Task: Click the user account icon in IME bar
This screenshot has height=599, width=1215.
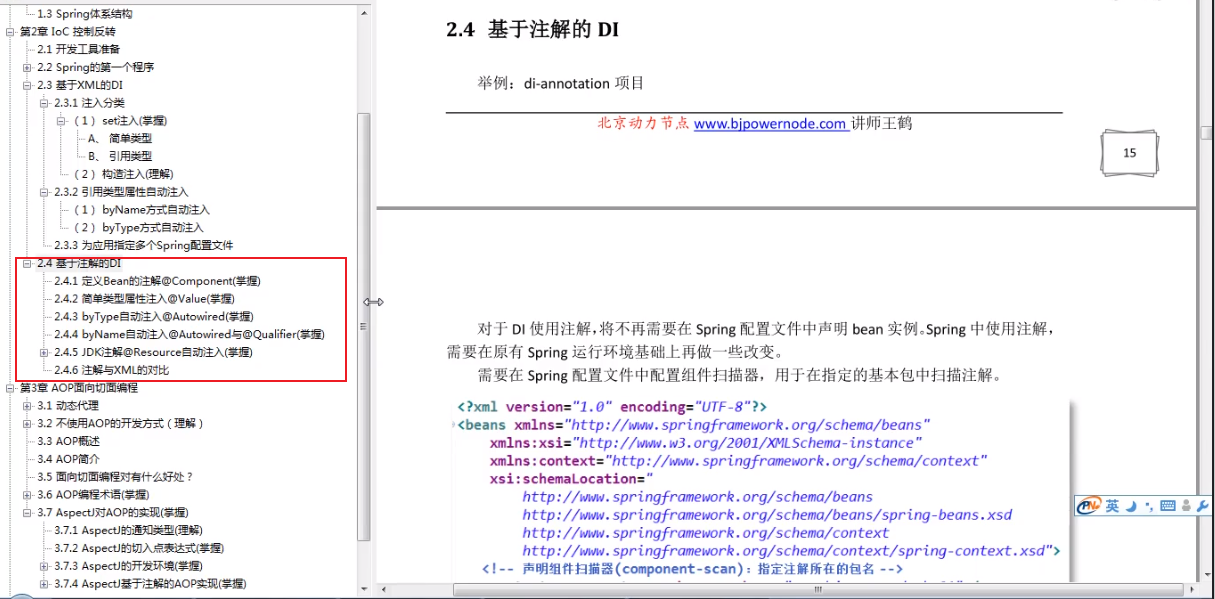Action: click(x=1185, y=507)
